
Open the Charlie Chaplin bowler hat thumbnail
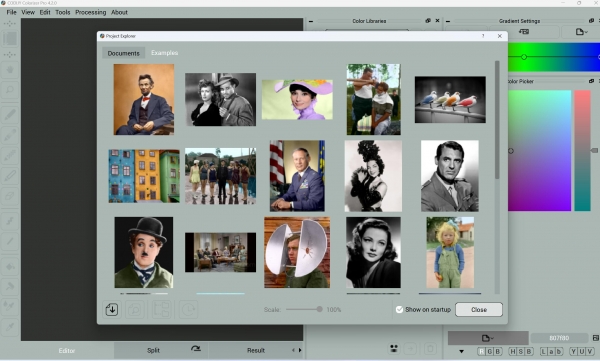(144, 253)
